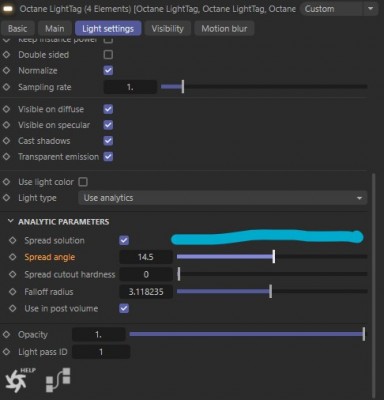The height and width of the screenshot is (400, 384).
Task: Click the Spread angle 14.5 field
Action: pos(146,257)
